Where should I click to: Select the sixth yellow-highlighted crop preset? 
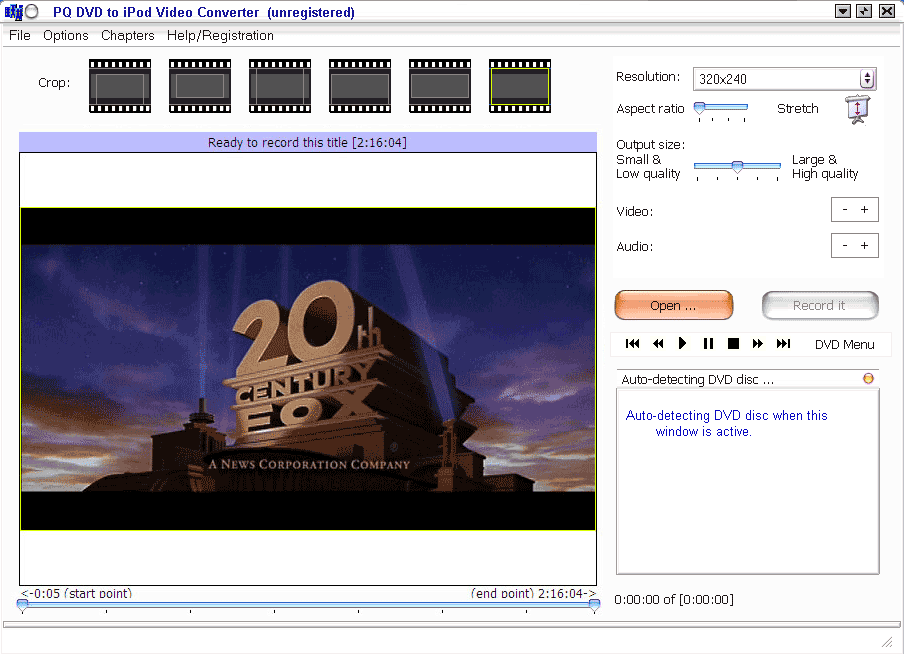pyautogui.click(x=520, y=86)
